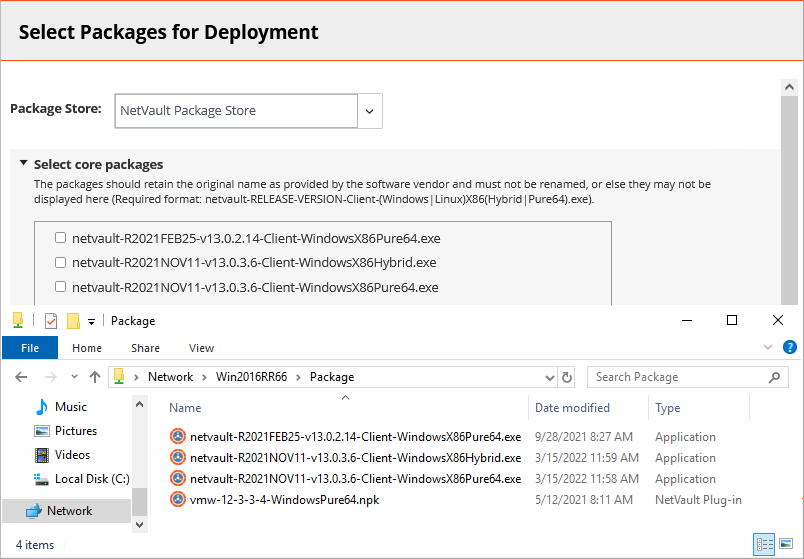Click the Search Package input field
The image size is (804, 559).
tap(678, 377)
